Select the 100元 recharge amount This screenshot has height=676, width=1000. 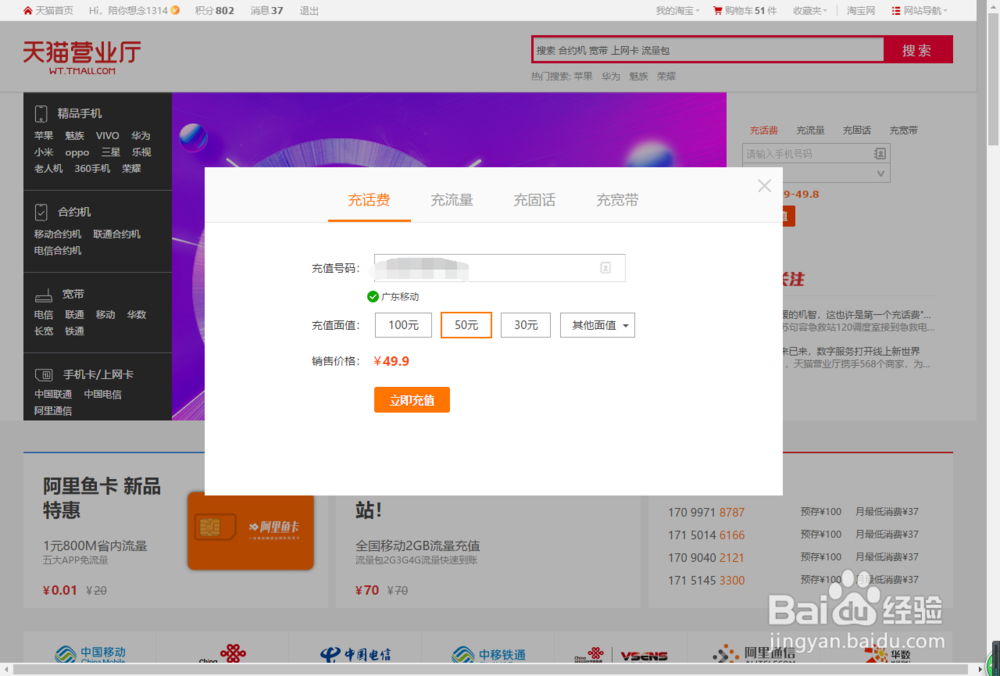coord(403,325)
